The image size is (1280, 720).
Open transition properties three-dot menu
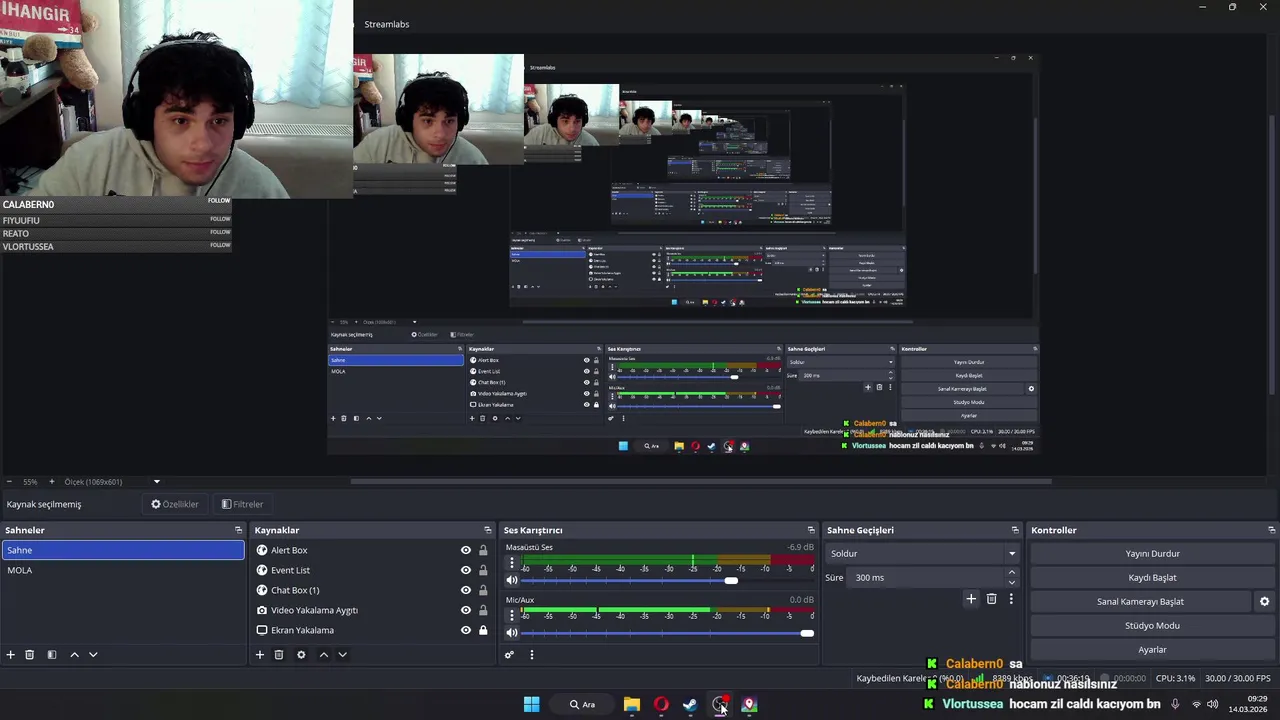point(1011,599)
